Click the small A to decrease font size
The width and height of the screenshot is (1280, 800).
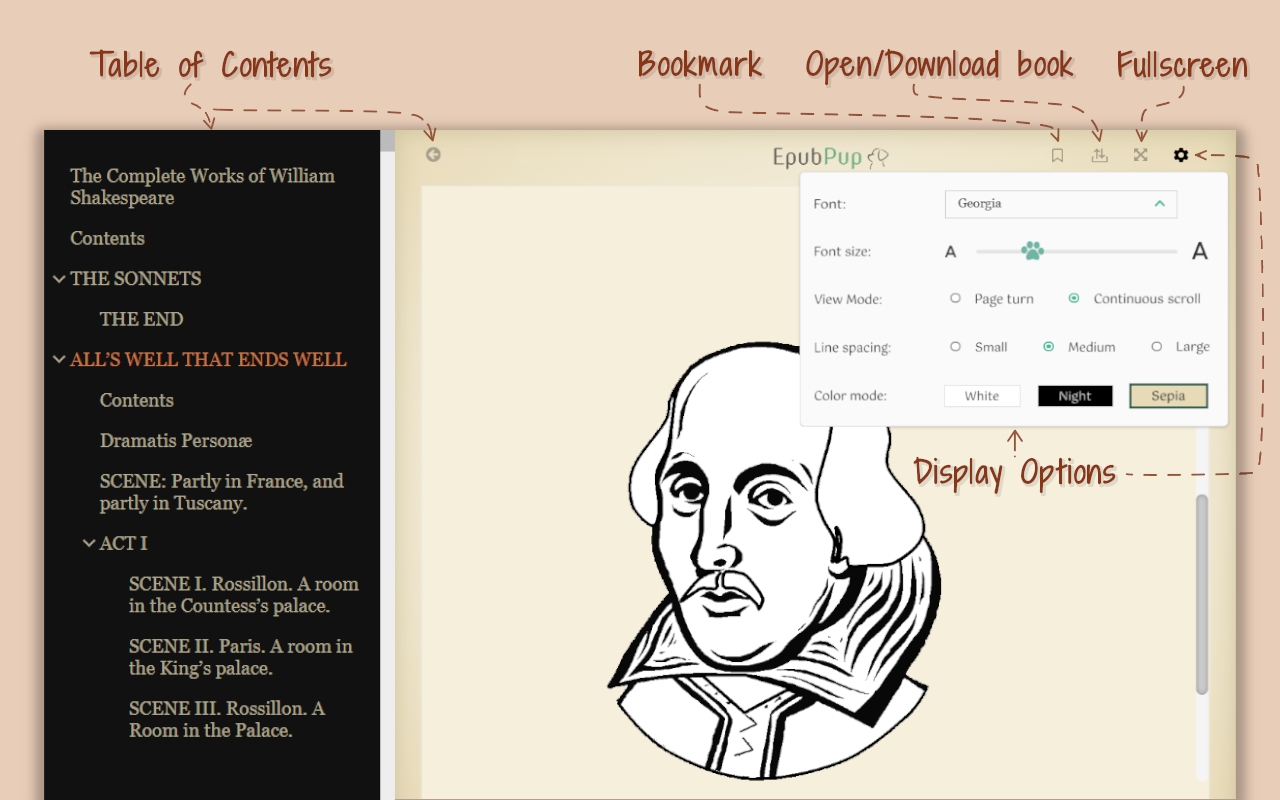coord(951,251)
